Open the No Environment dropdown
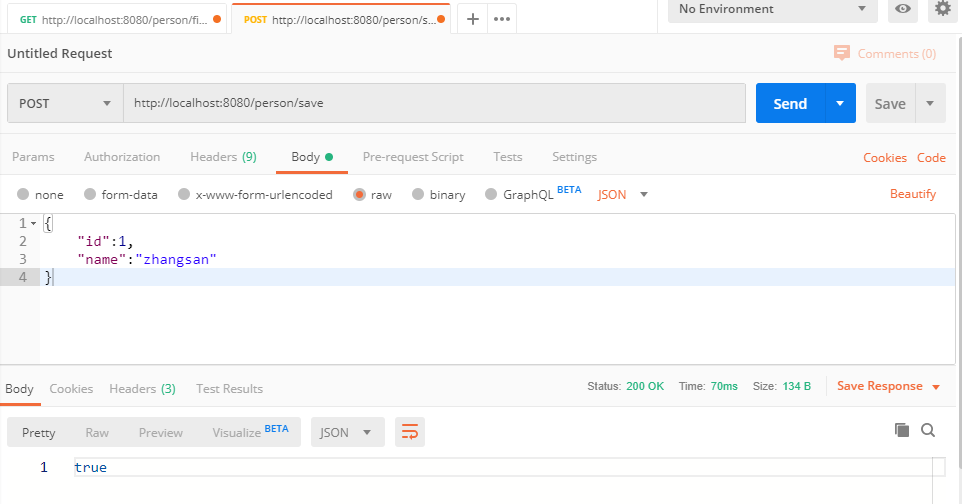 click(x=771, y=9)
